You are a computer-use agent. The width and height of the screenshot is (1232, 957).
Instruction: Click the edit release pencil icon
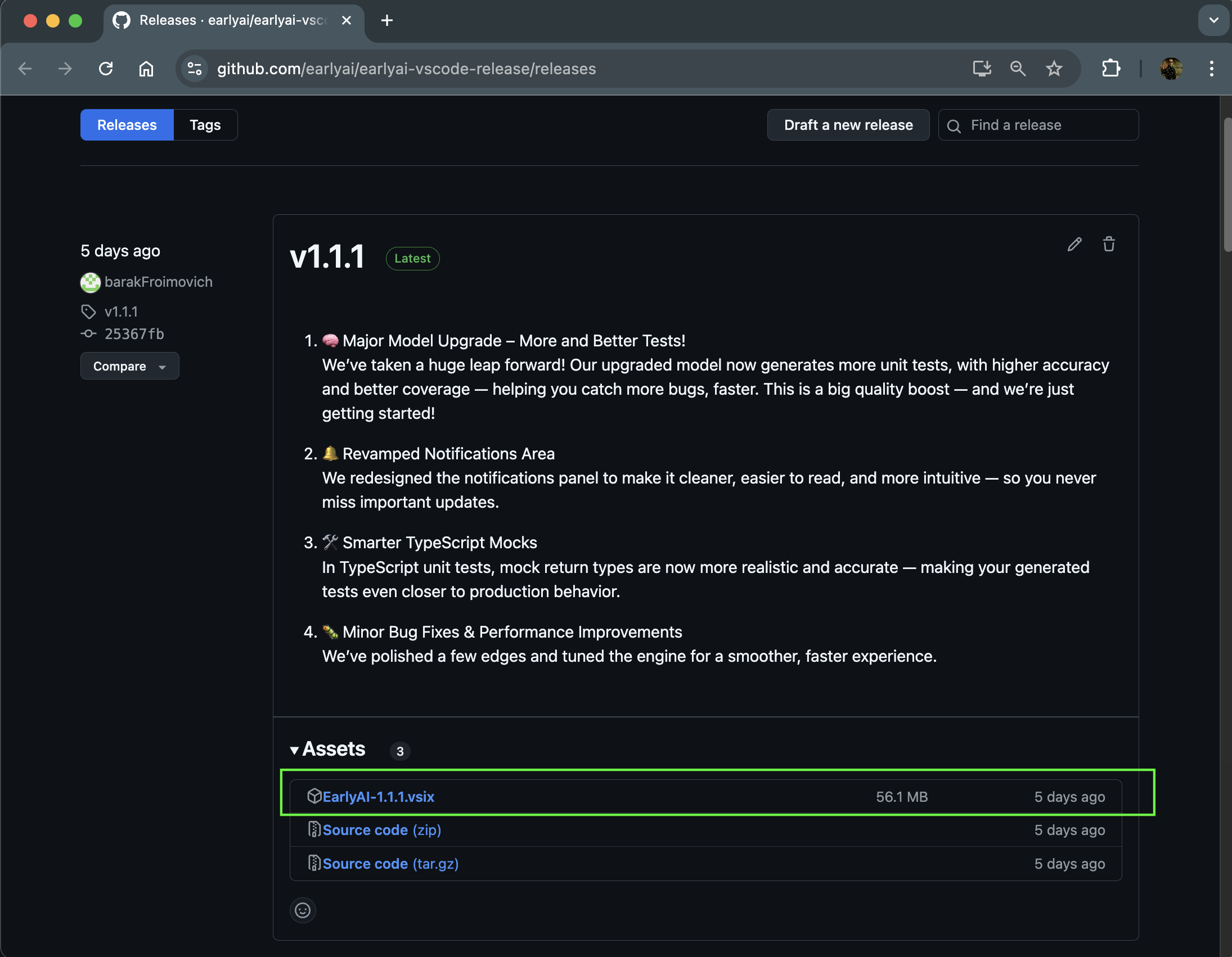point(1074,244)
